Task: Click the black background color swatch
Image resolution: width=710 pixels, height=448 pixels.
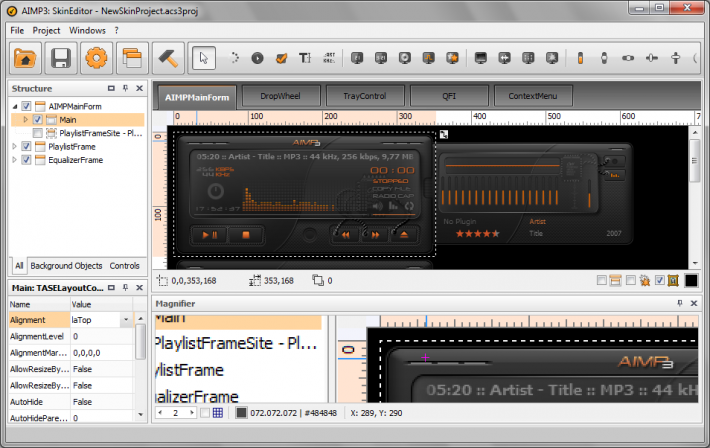Action: (x=691, y=280)
